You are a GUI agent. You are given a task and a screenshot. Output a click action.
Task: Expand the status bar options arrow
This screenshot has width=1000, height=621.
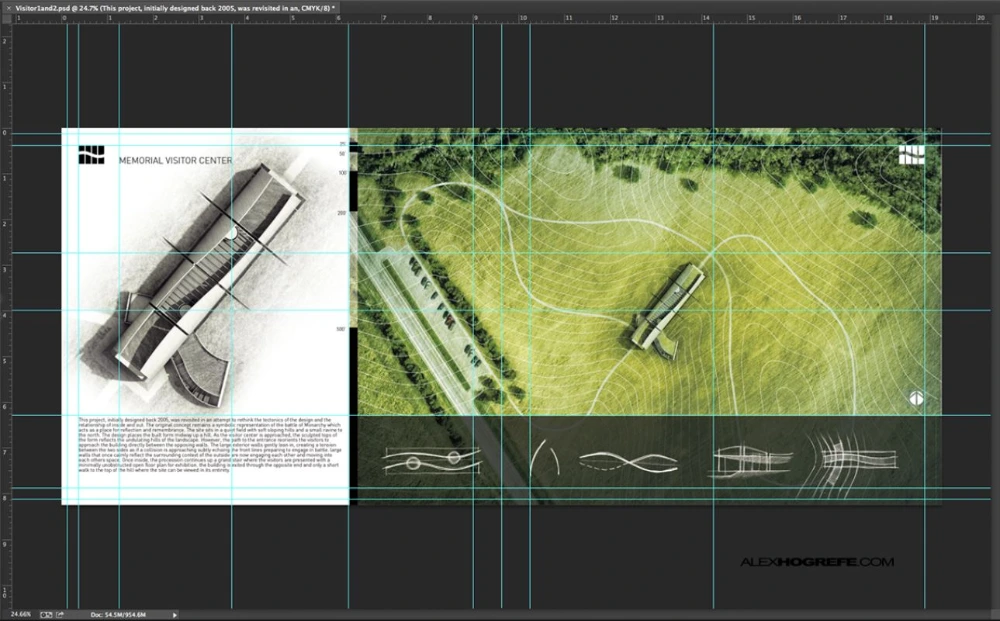[175, 615]
